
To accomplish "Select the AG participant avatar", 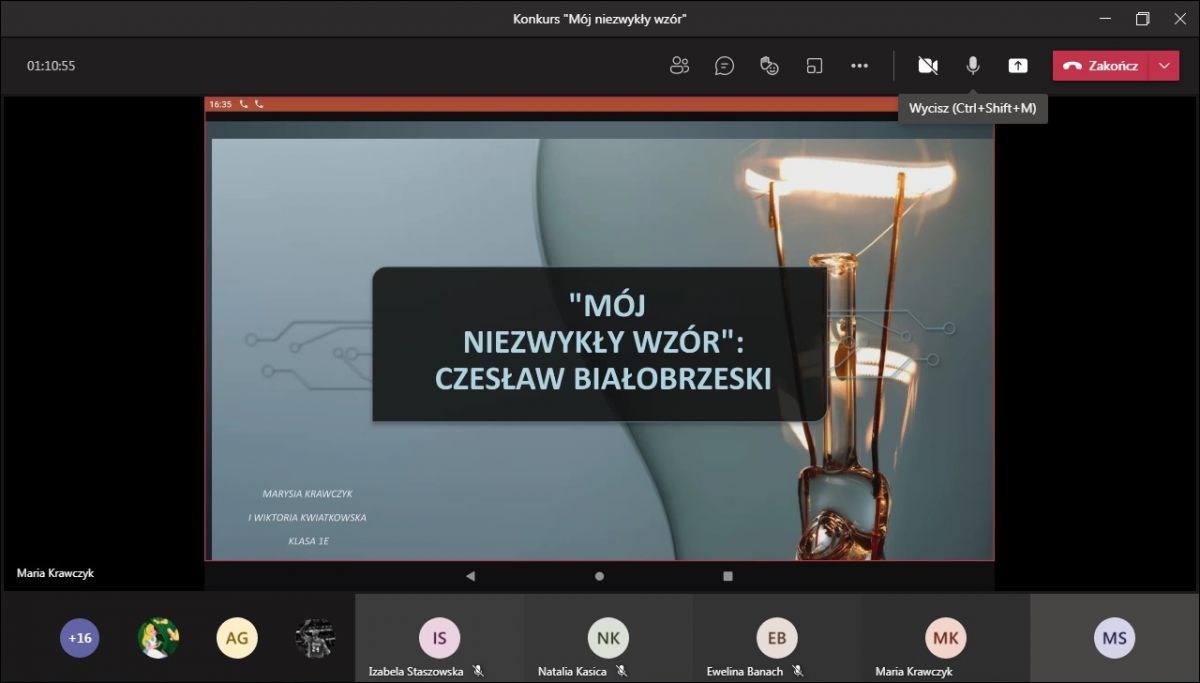I will [237, 638].
